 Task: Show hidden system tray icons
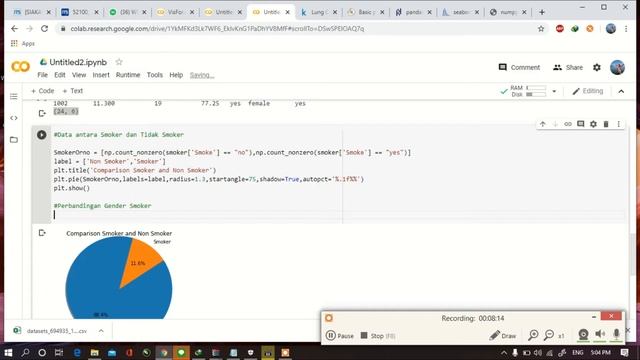click(504, 353)
